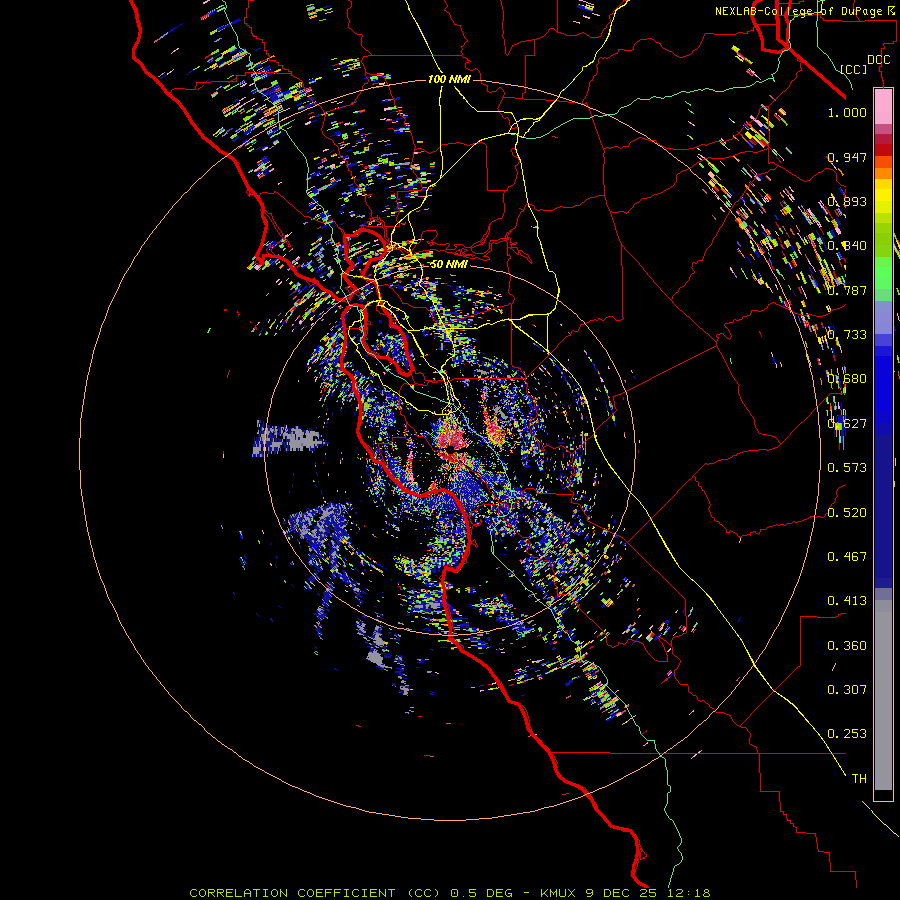900x900 pixels.
Task: Click the 0.787 color scale value
Action: coord(847,290)
